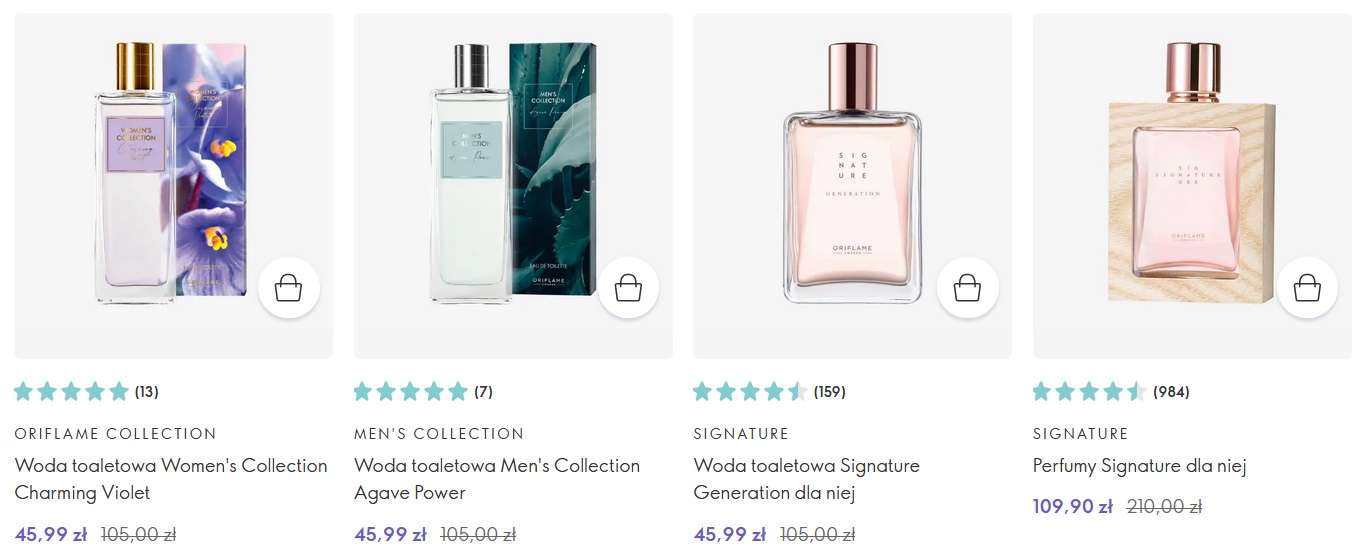Screen dimensions: 1362x557
Task: Add Charming Violet to shopping bag
Action: click(x=289, y=289)
